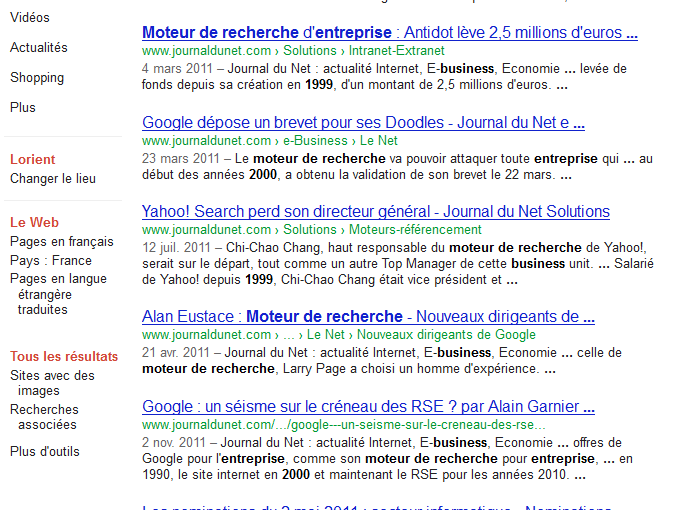This screenshot has height=510, width=680.
Task: Click the 21 avr. 2011 date text
Action: click(176, 353)
